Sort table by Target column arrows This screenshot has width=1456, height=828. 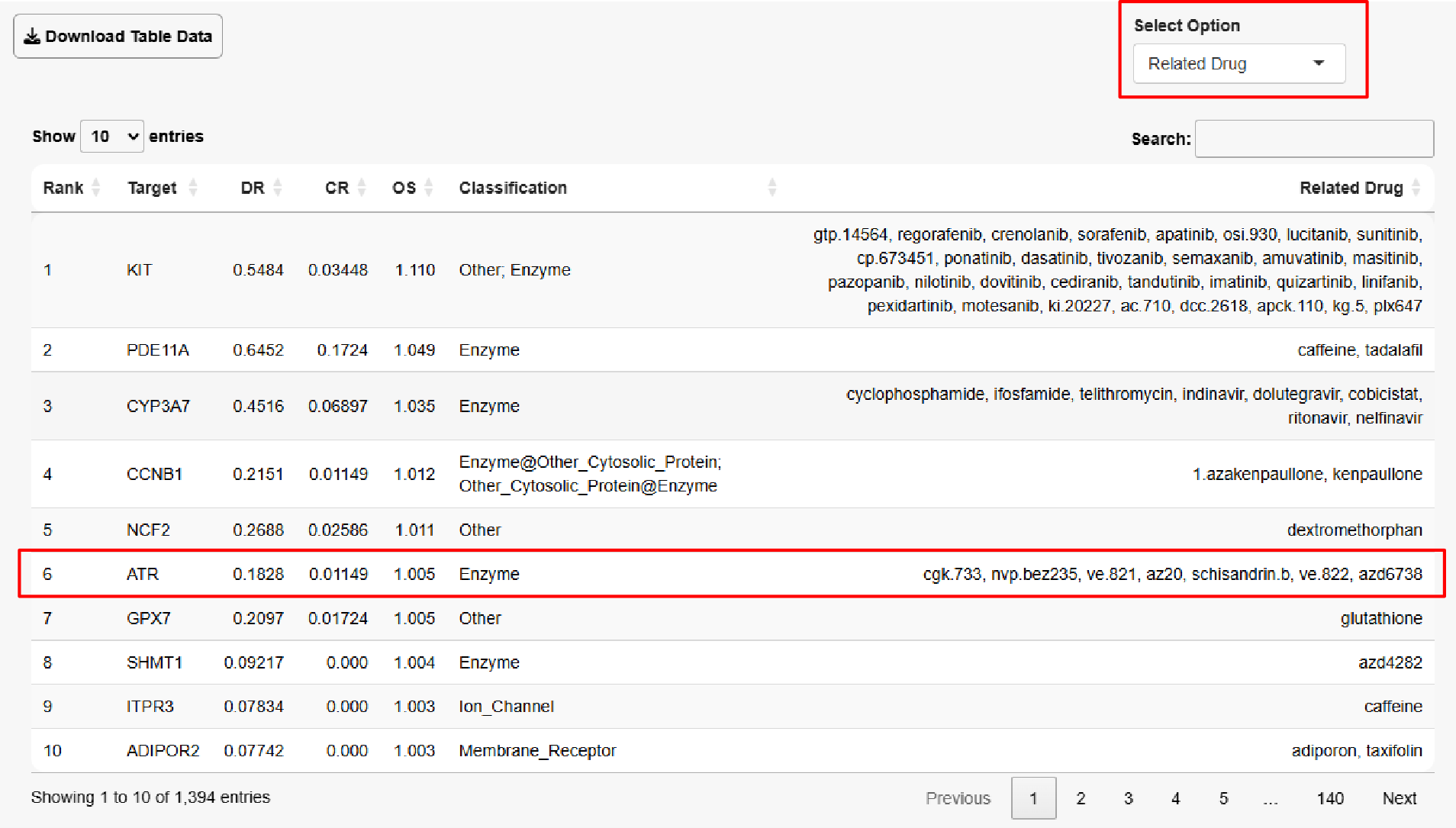pyautogui.click(x=193, y=188)
